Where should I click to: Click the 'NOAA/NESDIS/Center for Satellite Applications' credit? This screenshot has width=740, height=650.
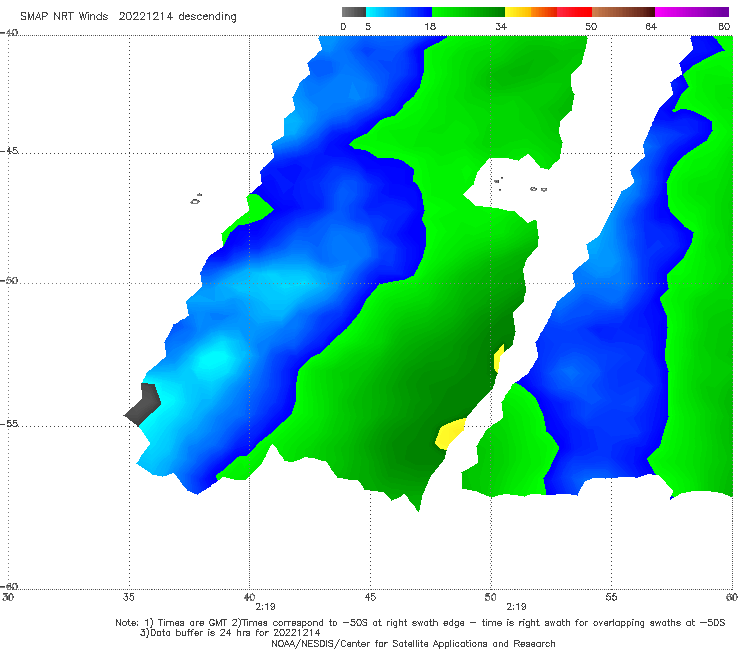tap(413, 644)
